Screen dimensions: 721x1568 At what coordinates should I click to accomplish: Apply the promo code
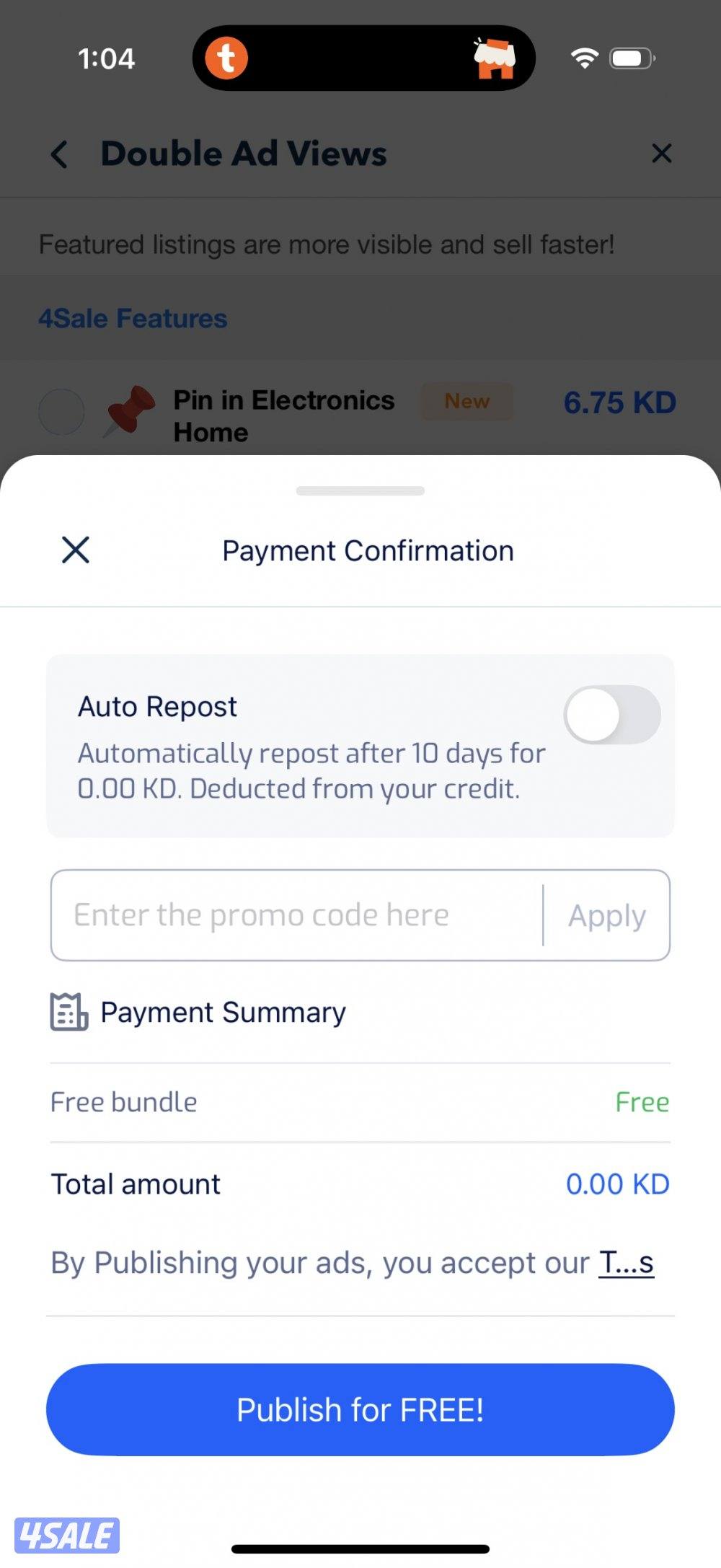[x=606, y=915]
